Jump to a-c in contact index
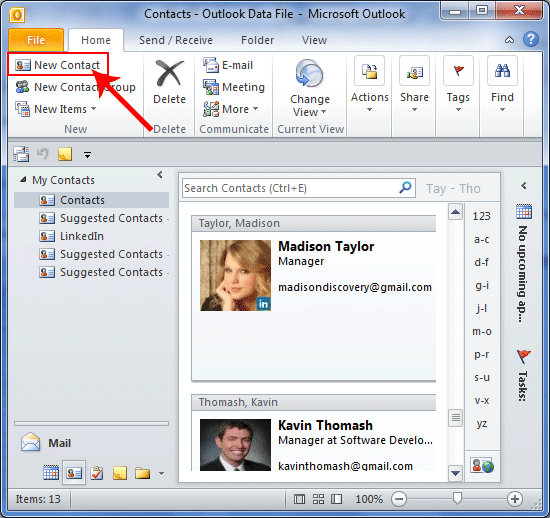Screen dimensions: 550x518 pyautogui.click(x=482, y=239)
